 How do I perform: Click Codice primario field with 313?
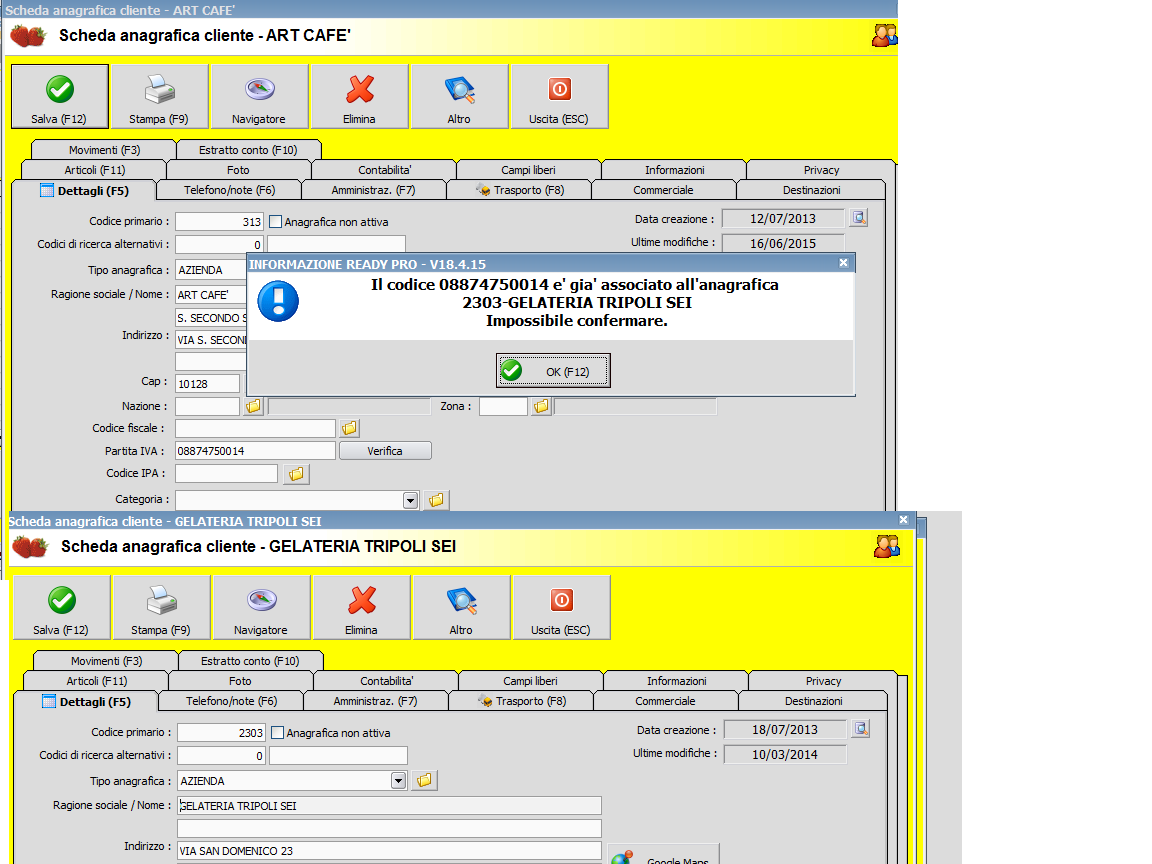pos(219,221)
